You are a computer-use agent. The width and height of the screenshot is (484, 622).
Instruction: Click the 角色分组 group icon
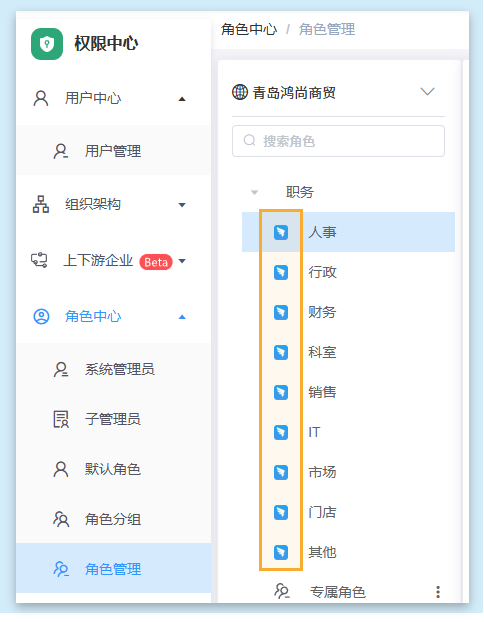tap(61, 519)
